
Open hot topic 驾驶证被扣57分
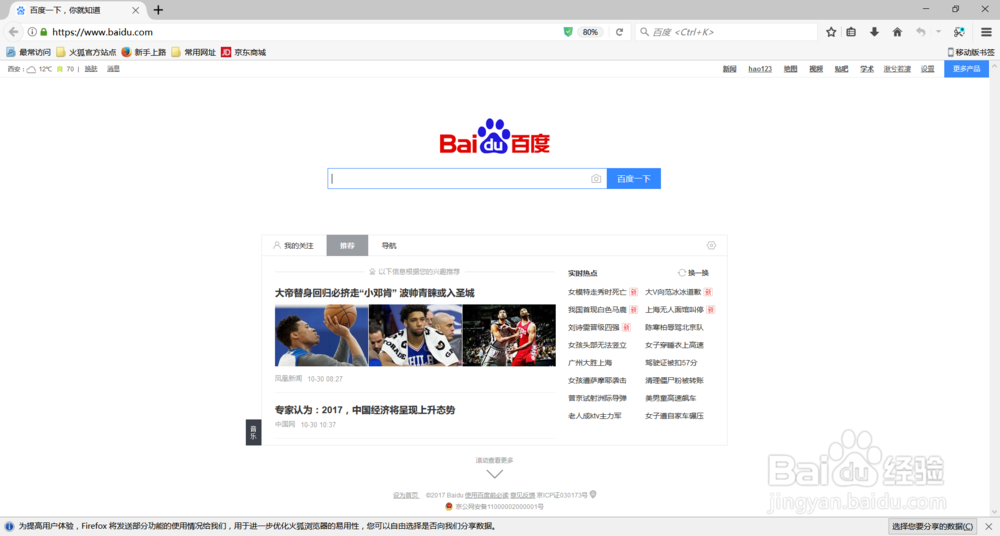point(671,363)
